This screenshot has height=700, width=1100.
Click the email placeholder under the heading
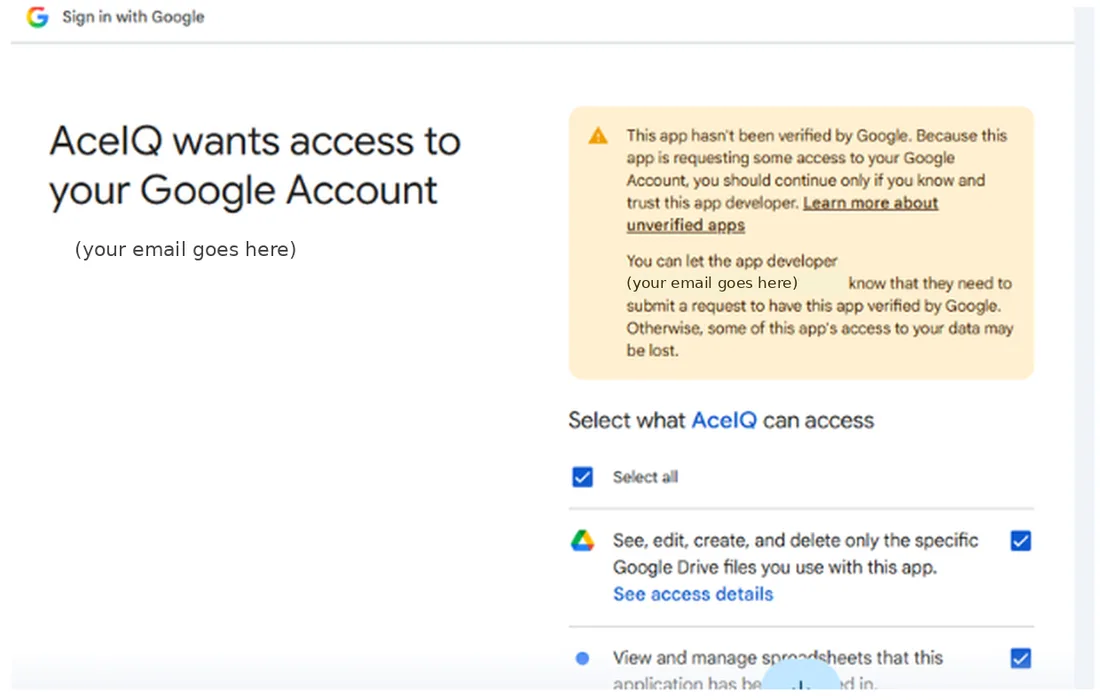[185, 249]
